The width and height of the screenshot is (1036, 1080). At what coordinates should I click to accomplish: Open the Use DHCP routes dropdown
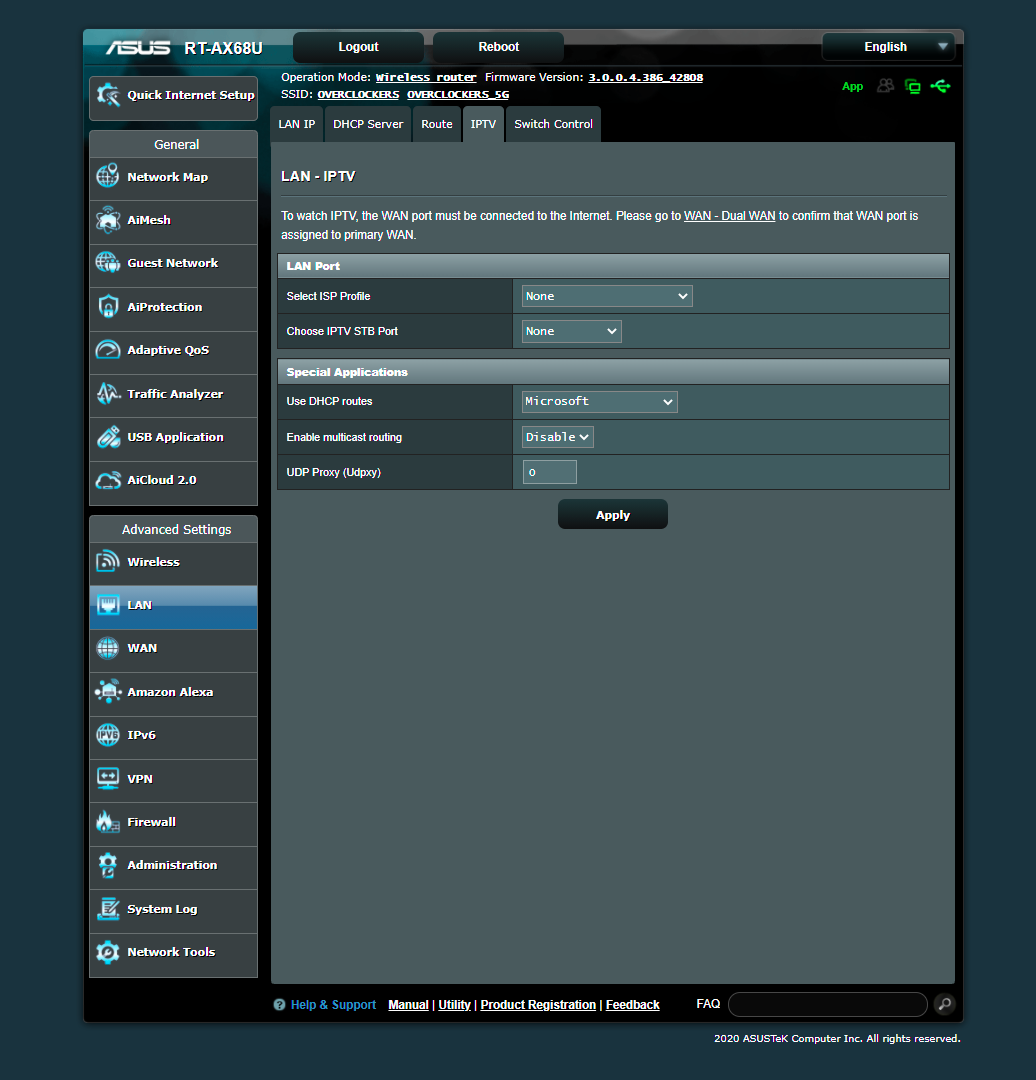click(599, 402)
